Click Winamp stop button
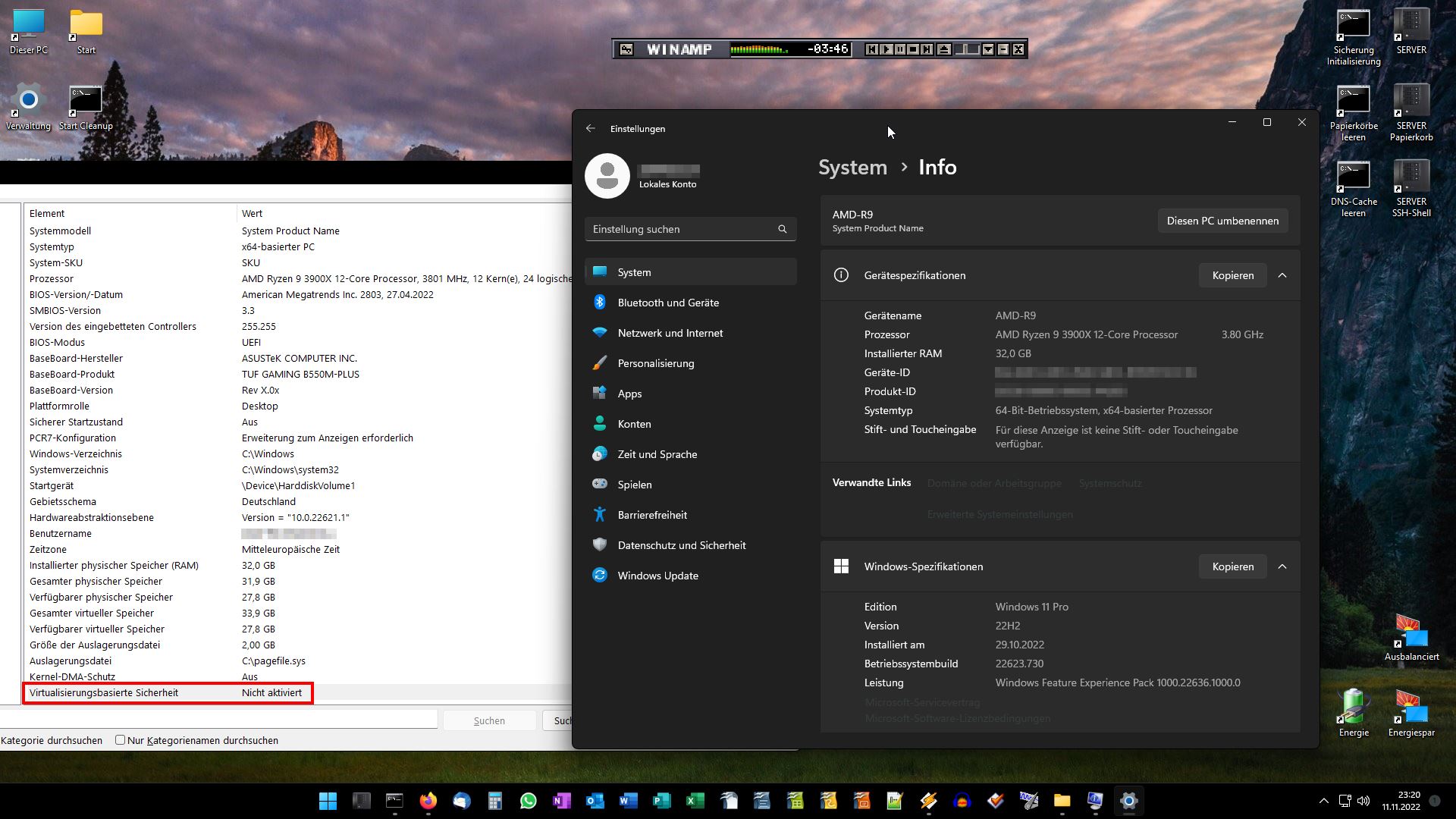This screenshot has width=1456, height=819. click(913, 49)
